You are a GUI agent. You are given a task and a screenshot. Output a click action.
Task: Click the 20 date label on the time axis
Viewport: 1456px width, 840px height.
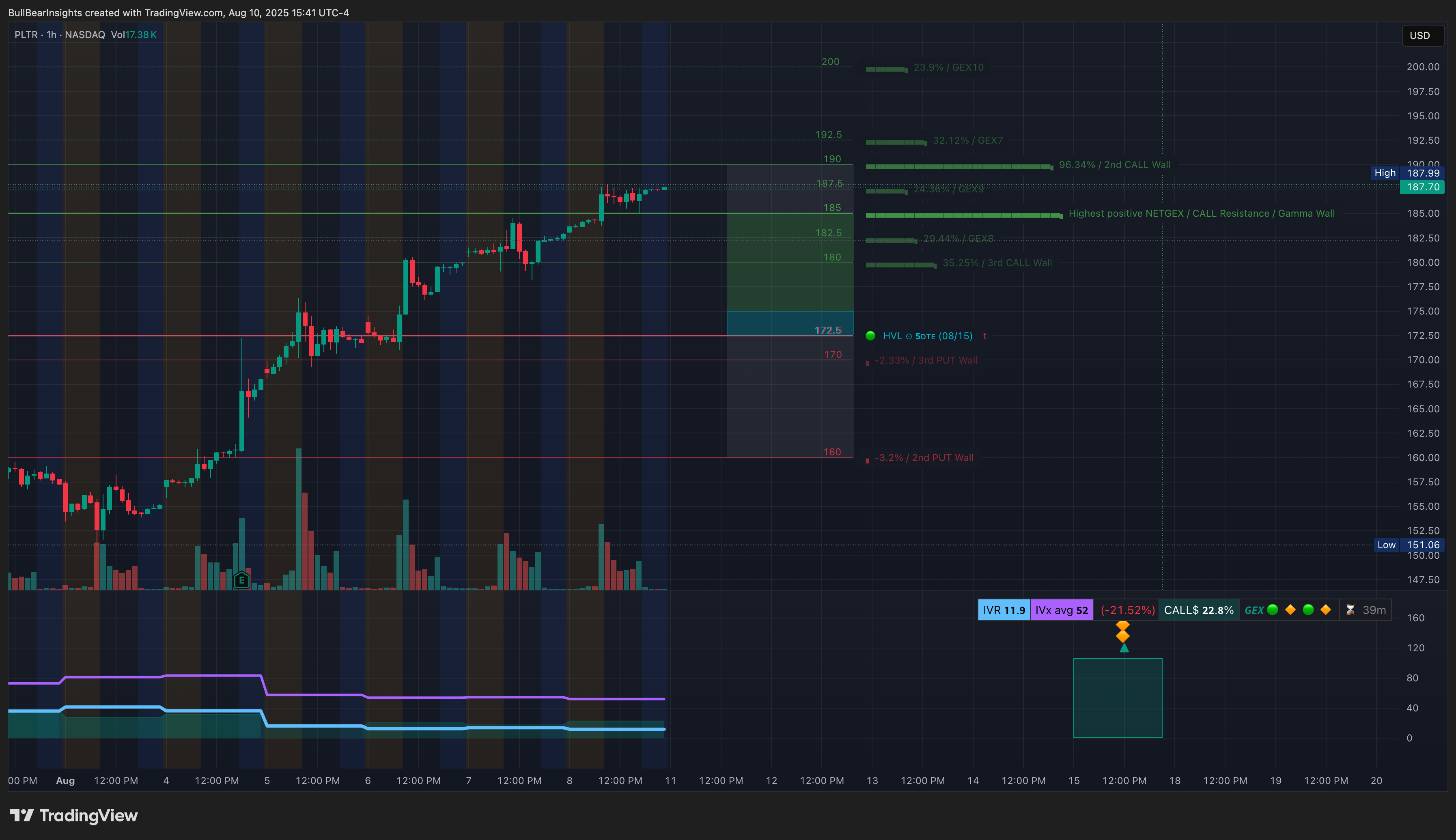pyautogui.click(x=1376, y=781)
